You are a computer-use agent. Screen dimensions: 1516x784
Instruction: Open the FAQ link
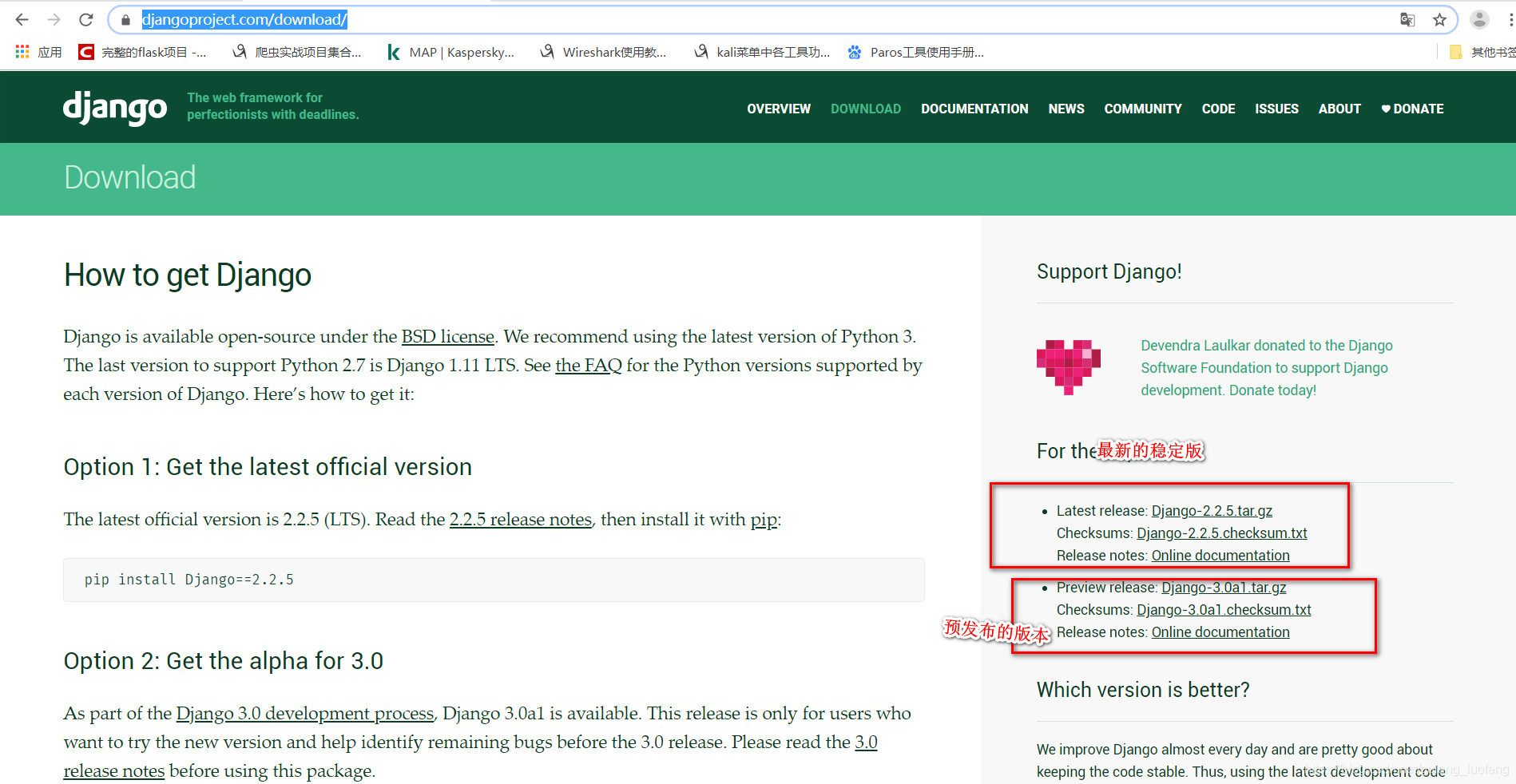(588, 366)
